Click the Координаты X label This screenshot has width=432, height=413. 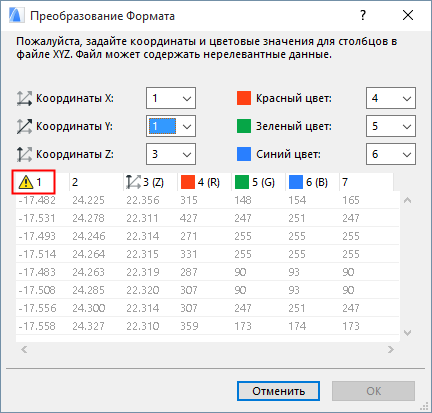75,98
